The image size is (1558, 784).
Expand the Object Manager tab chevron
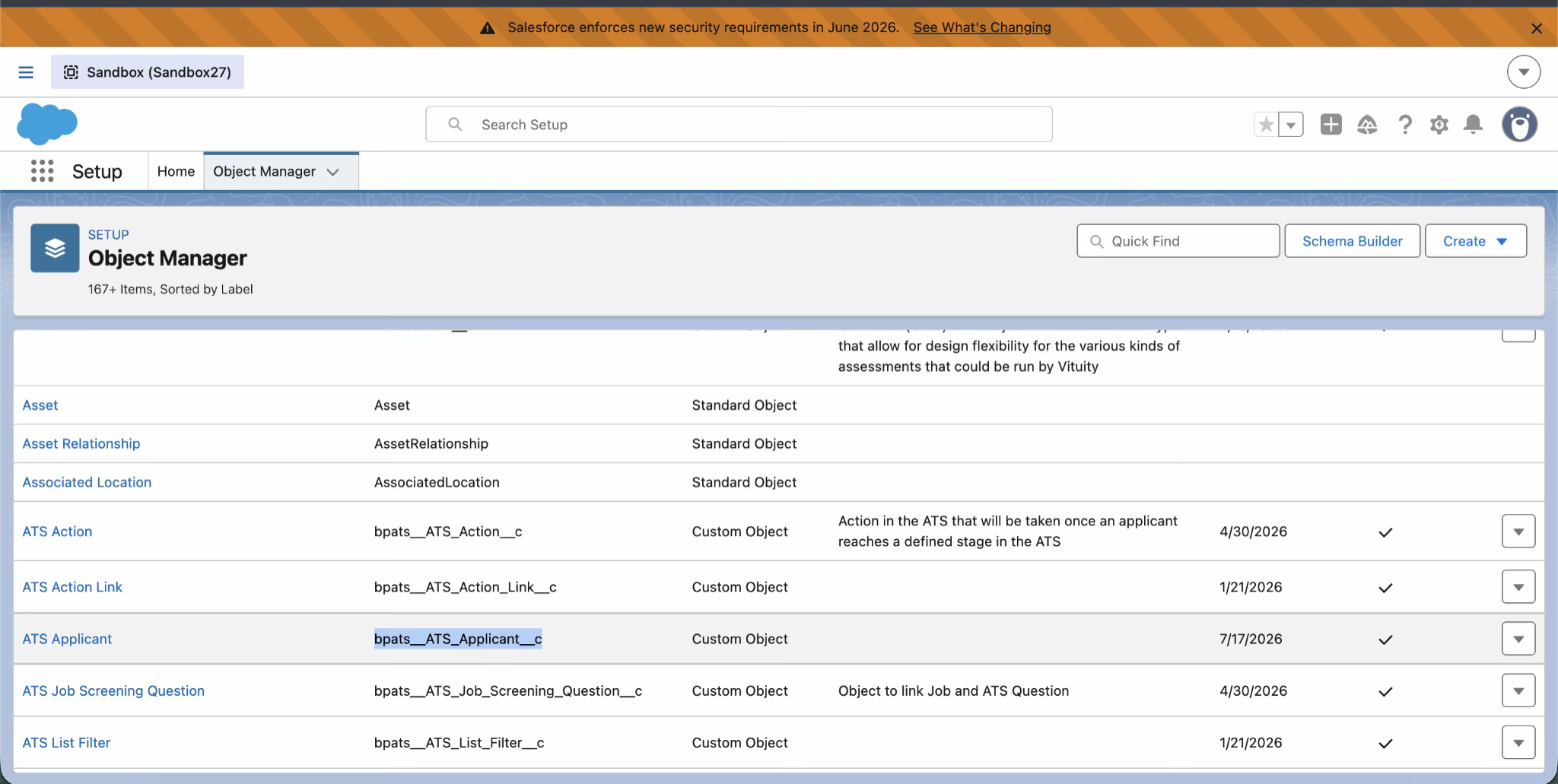[333, 172]
